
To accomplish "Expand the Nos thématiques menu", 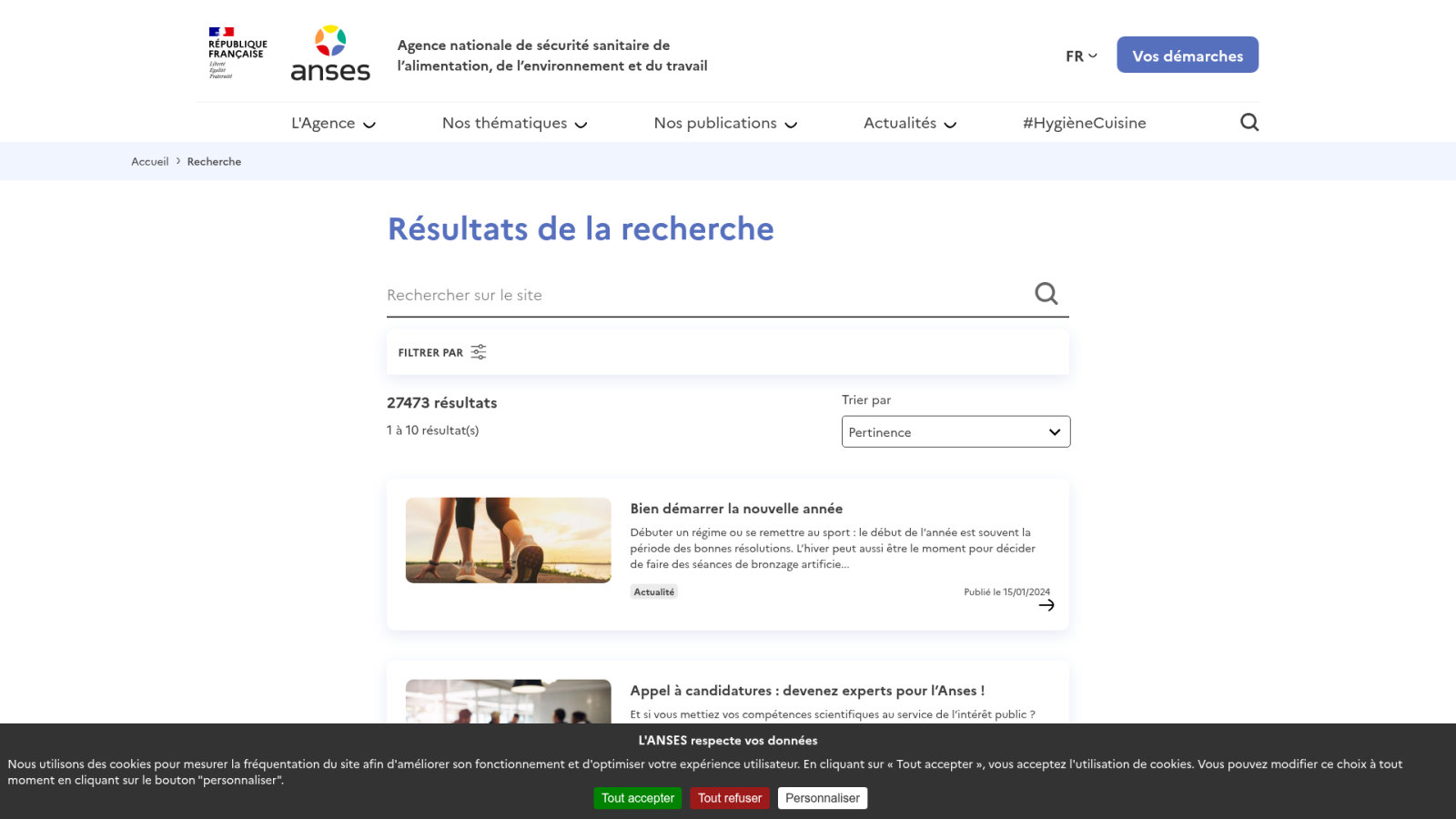I will point(514,123).
